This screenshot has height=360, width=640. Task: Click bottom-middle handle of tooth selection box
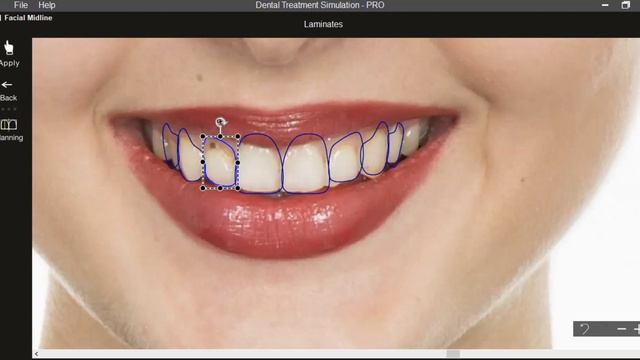pyautogui.click(x=220, y=188)
